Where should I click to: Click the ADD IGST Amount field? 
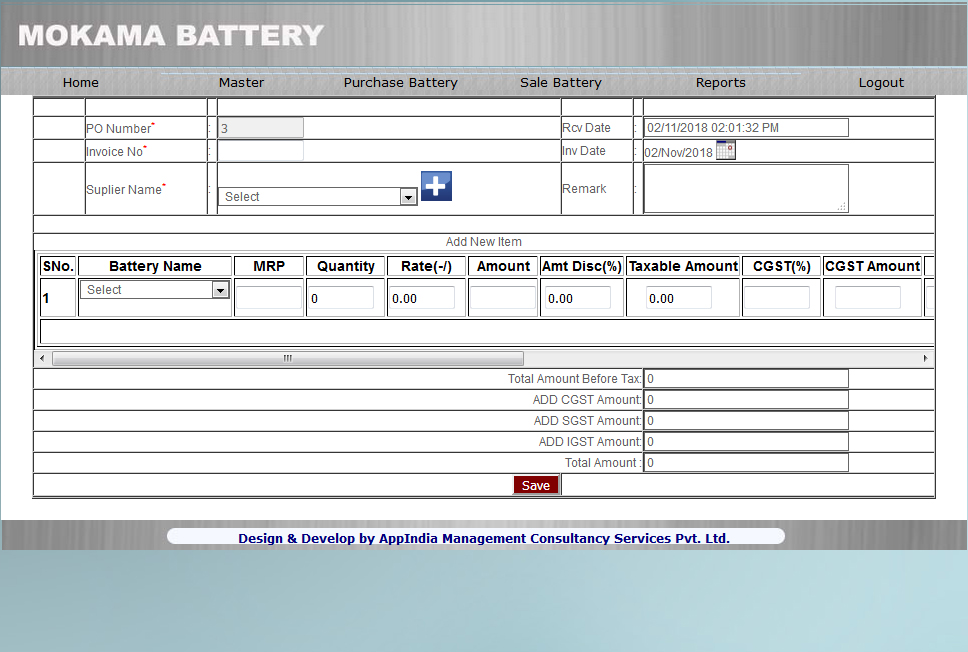click(746, 441)
